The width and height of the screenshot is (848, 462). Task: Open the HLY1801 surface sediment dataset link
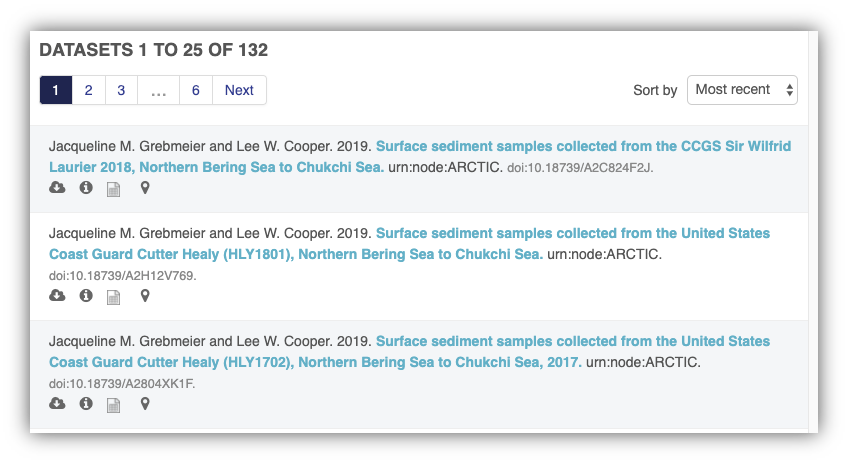(409, 243)
